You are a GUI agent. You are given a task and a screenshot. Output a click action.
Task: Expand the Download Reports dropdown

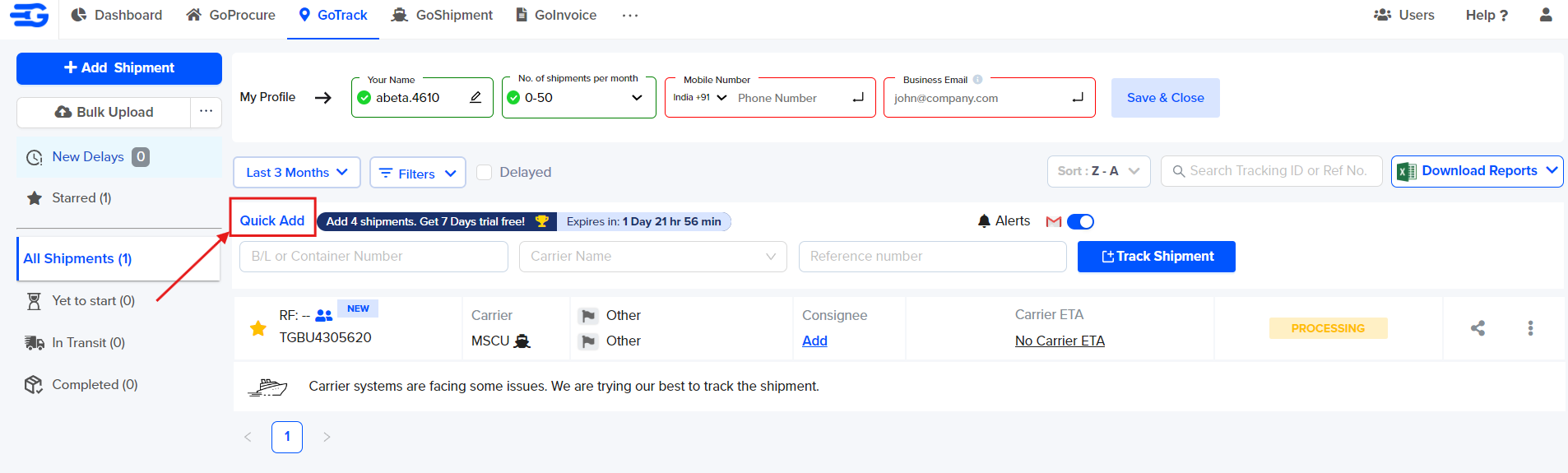(x=1552, y=170)
